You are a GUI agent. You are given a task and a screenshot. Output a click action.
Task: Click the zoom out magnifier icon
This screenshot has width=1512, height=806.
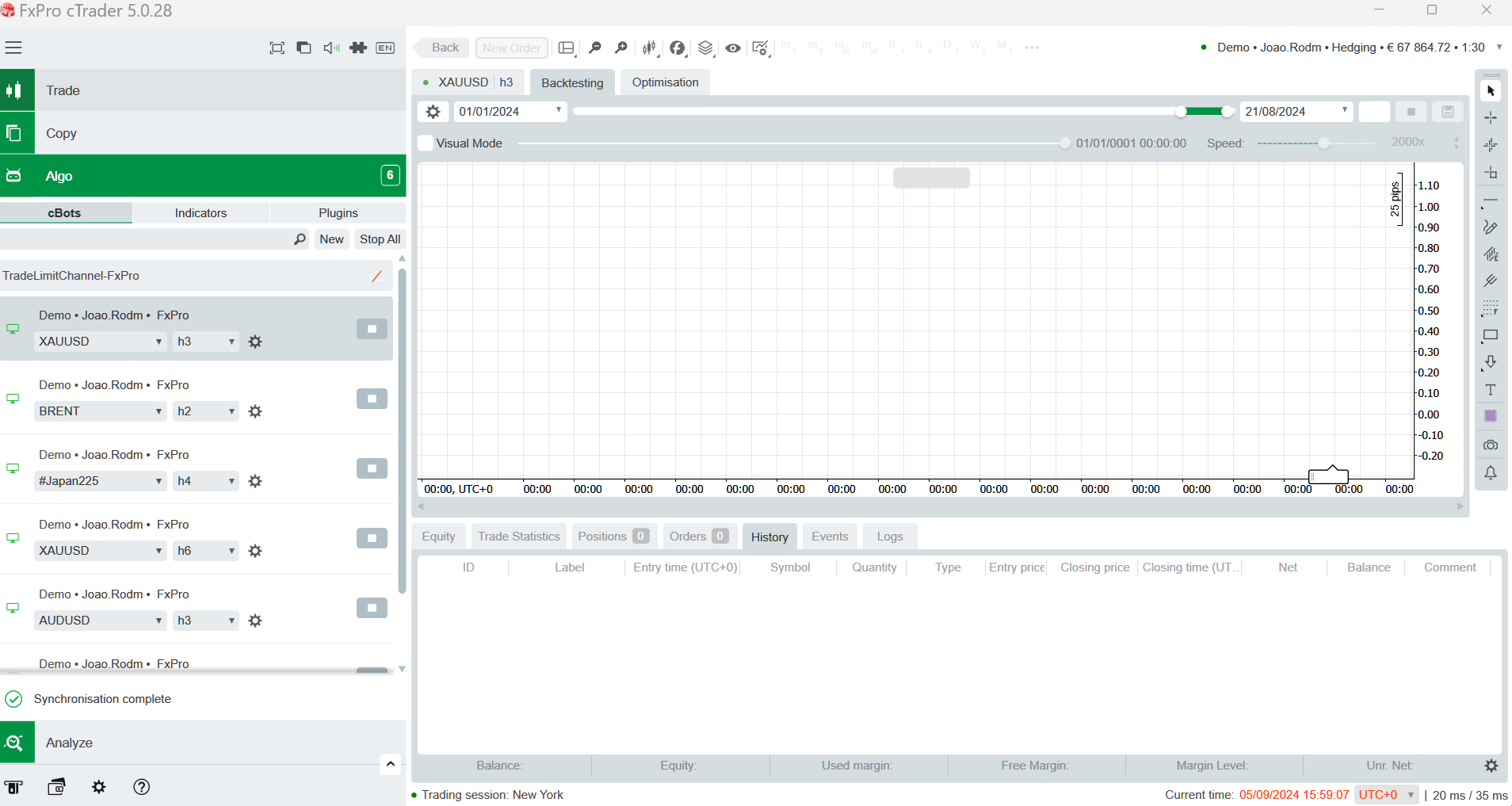[595, 48]
